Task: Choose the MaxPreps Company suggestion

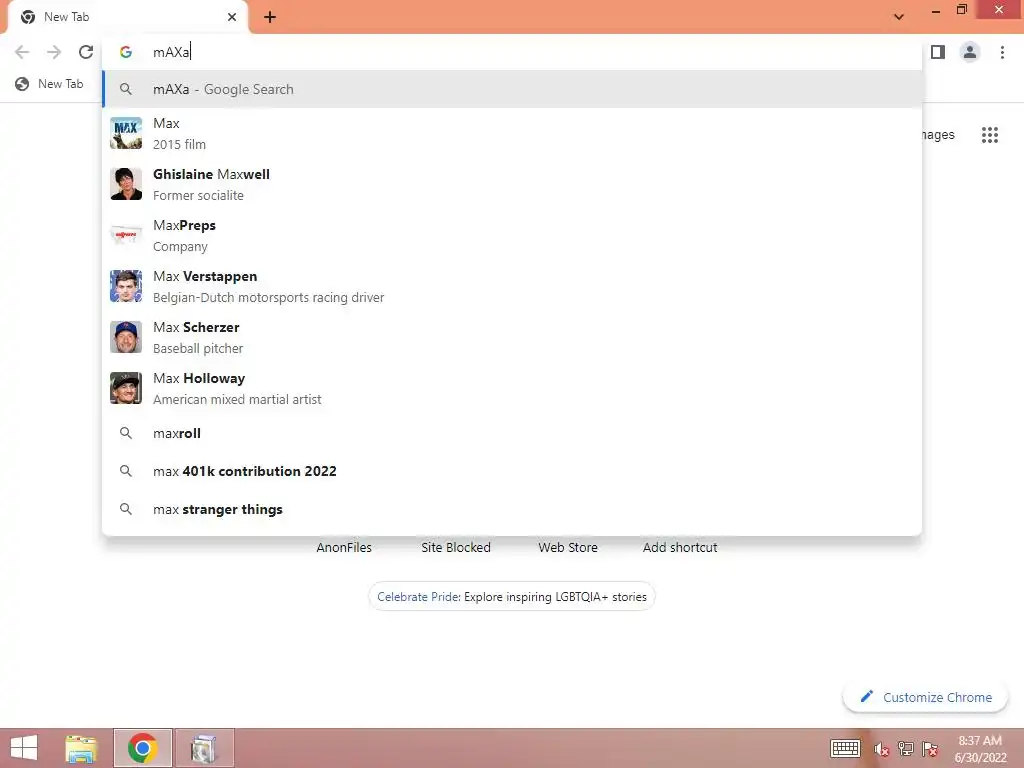Action: click(512, 235)
